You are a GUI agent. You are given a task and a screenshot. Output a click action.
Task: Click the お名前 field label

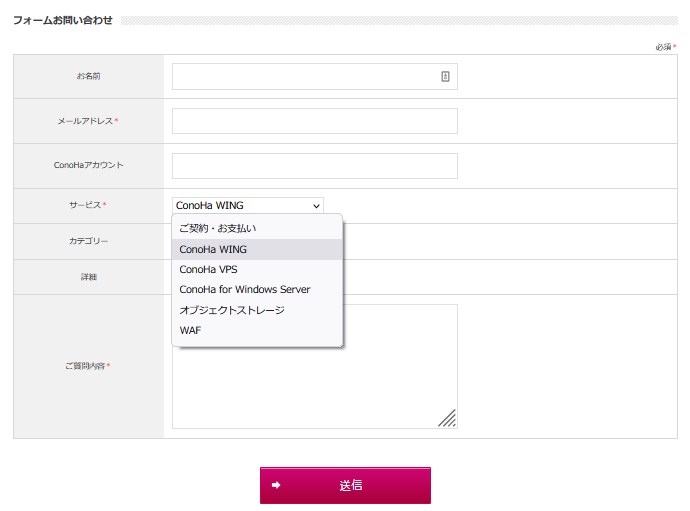[x=88, y=76]
